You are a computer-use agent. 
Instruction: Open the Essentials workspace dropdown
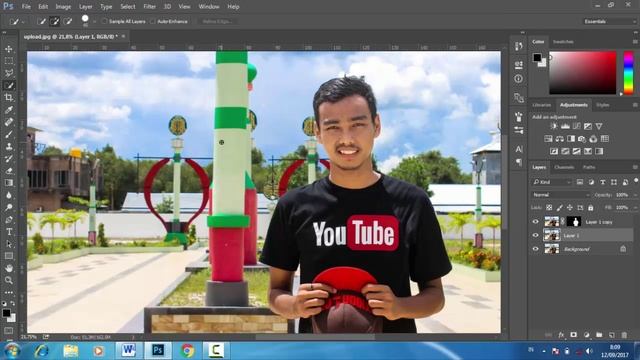point(610,21)
